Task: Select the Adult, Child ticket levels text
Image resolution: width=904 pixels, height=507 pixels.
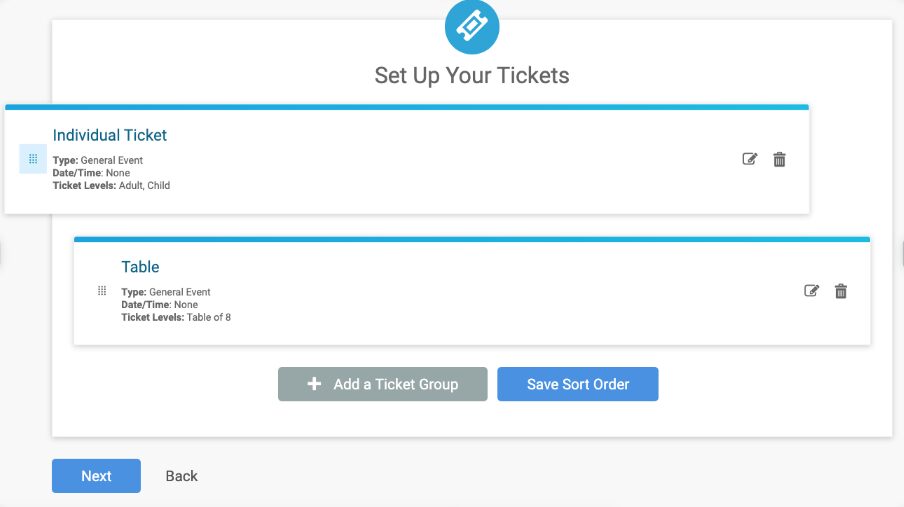Action: pyautogui.click(x=144, y=186)
